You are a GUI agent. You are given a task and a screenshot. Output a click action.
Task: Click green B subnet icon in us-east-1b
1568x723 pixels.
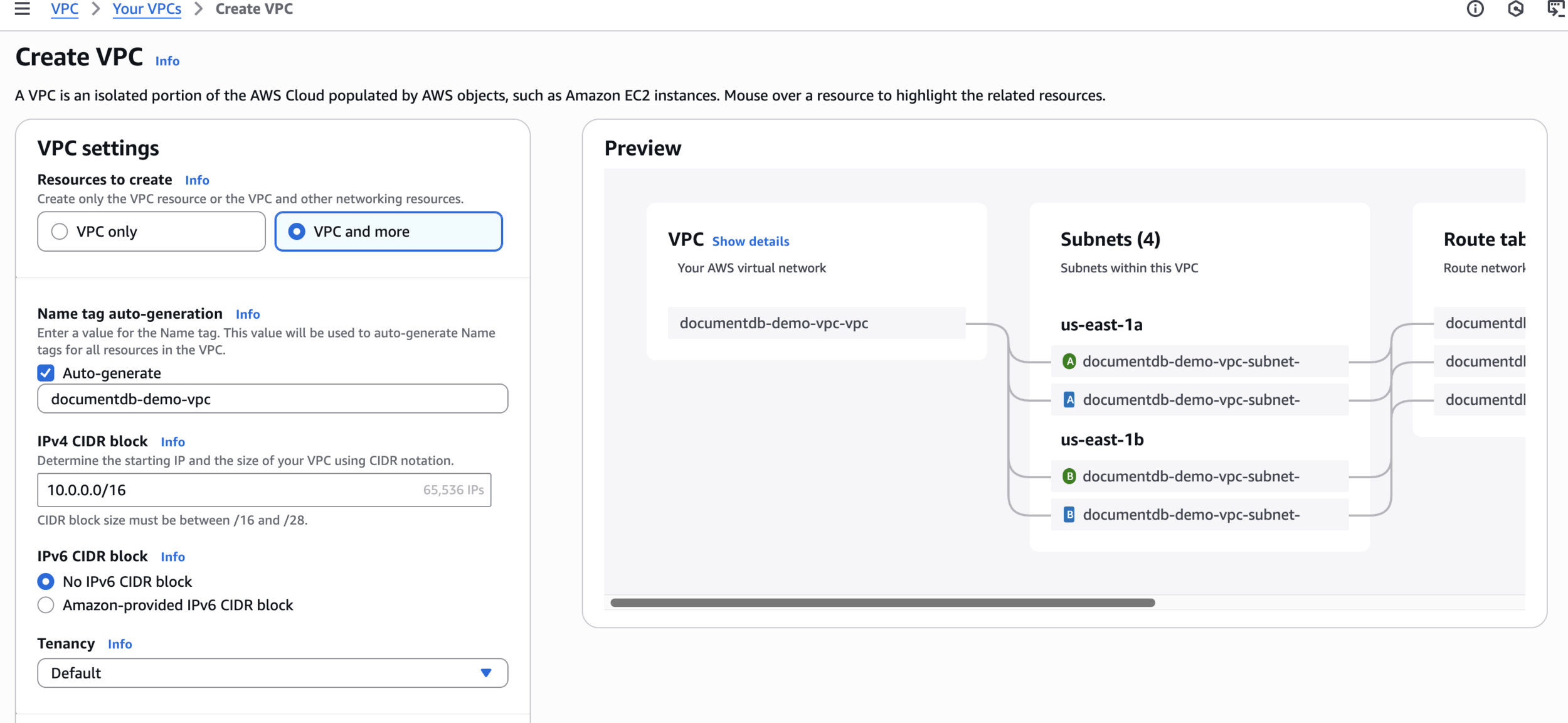1069,476
